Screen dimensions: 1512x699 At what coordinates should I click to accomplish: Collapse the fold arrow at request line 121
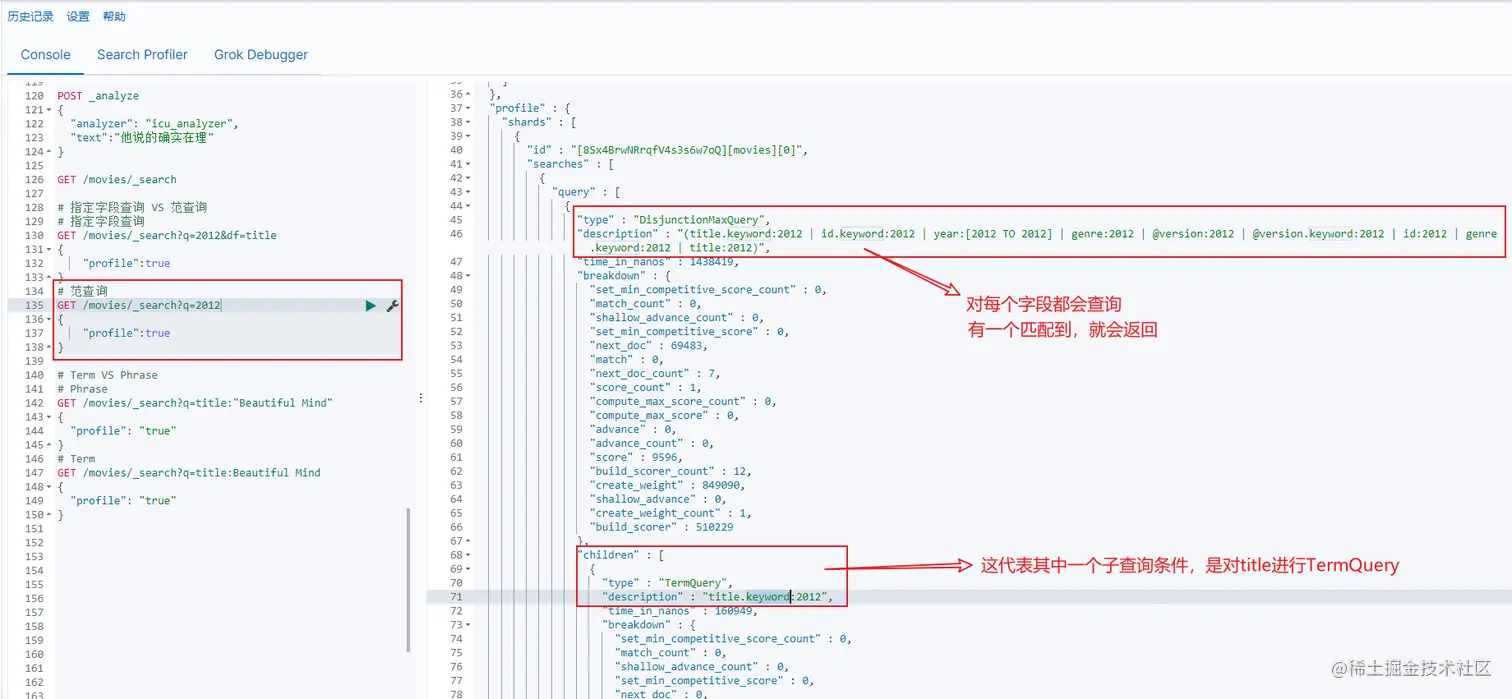coord(49,110)
